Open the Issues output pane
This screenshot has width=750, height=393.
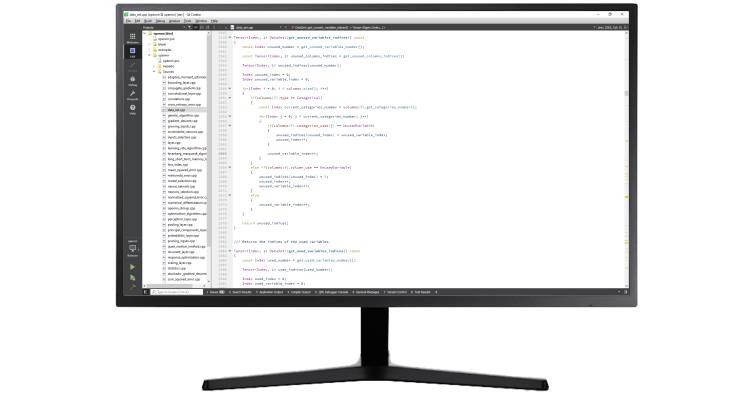[x=216, y=292]
